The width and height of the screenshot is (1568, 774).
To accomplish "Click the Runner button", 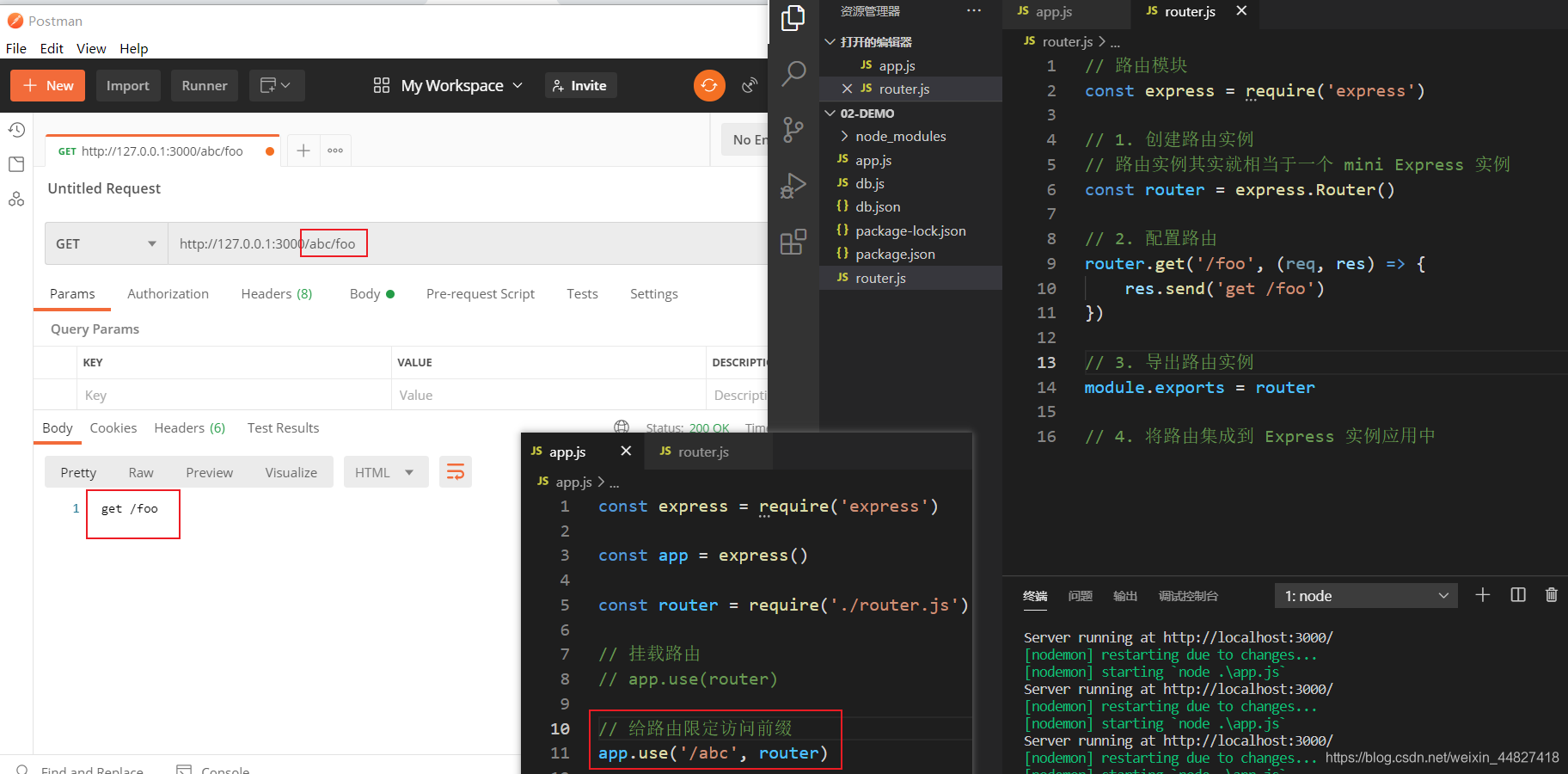I will (205, 85).
